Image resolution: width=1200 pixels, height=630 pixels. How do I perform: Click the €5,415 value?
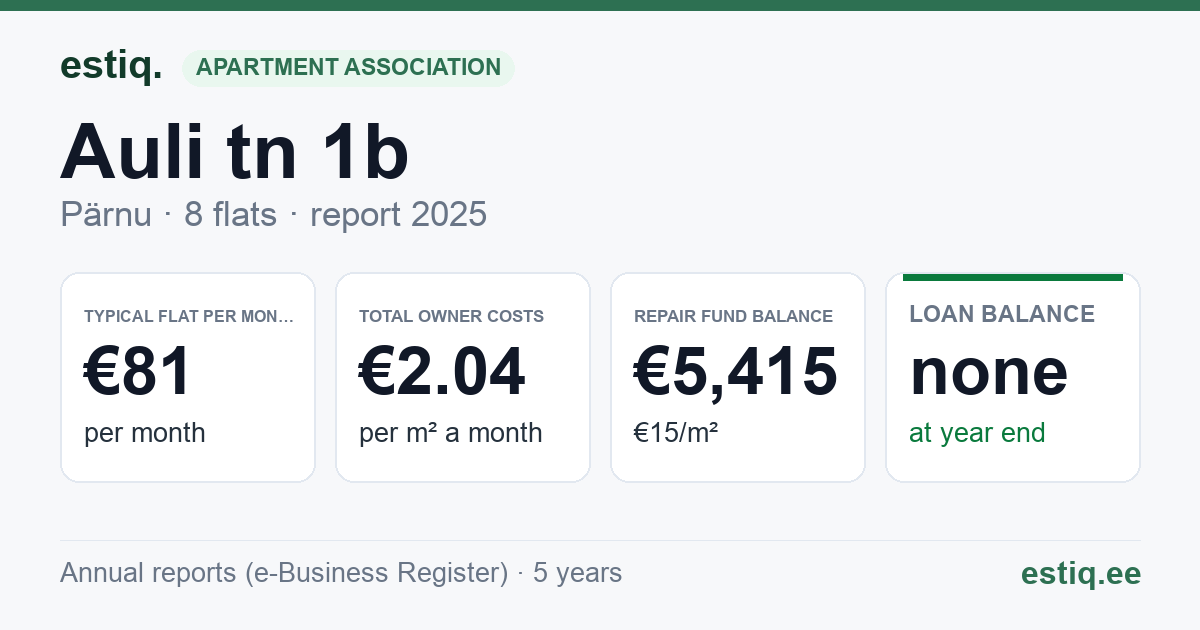point(736,372)
